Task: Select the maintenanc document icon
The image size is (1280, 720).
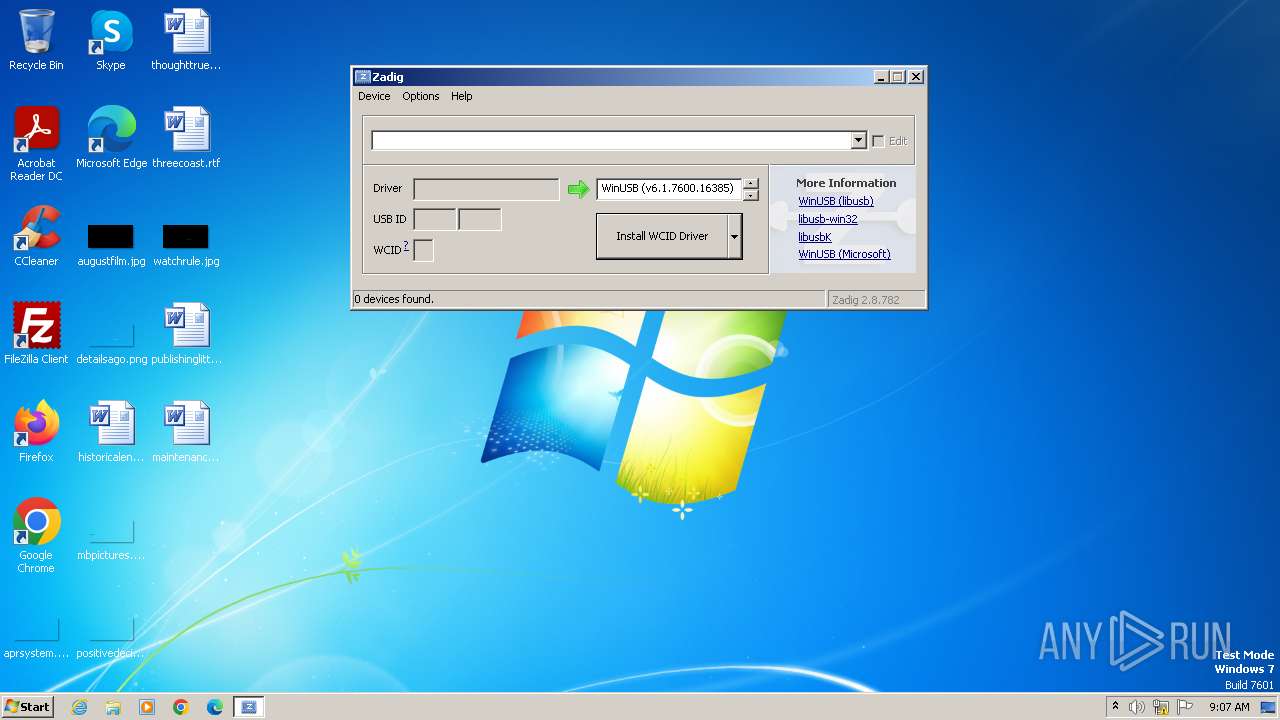Action: (x=186, y=432)
